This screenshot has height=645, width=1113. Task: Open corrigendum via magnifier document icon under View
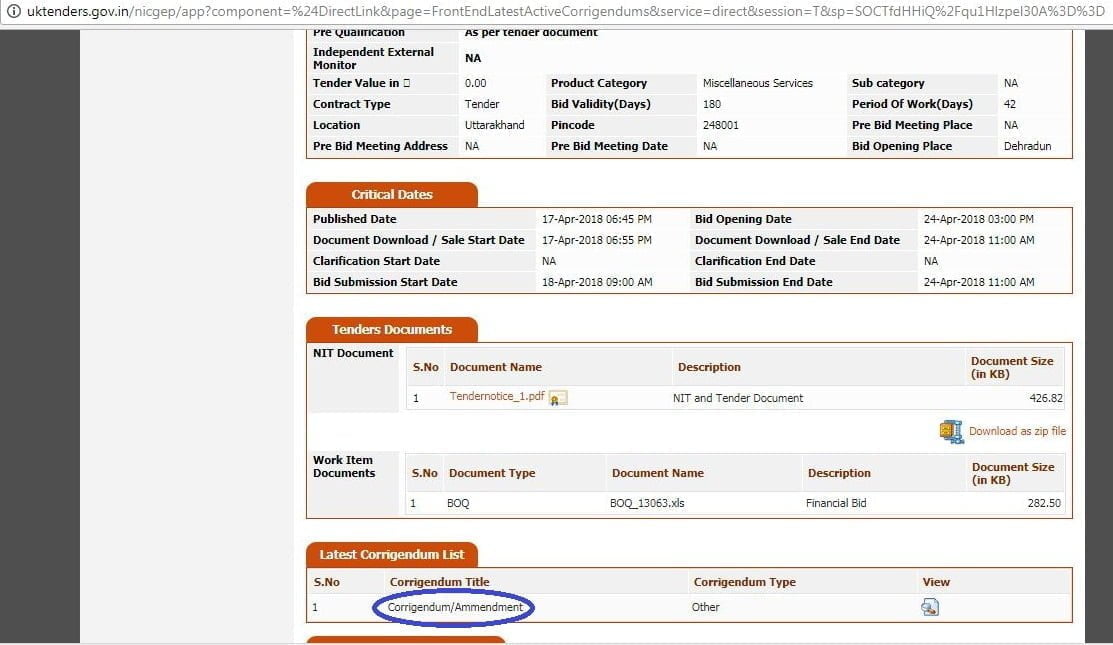coord(930,607)
